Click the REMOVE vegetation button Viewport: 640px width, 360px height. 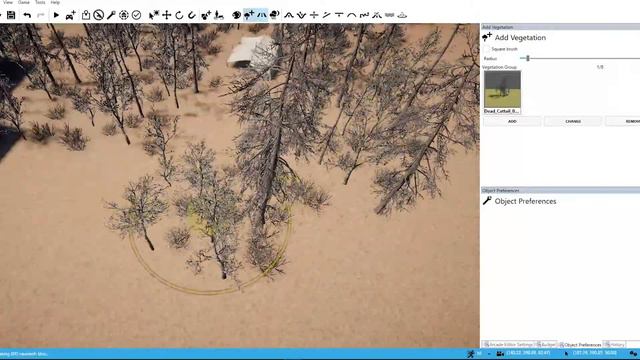tap(622, 121)
